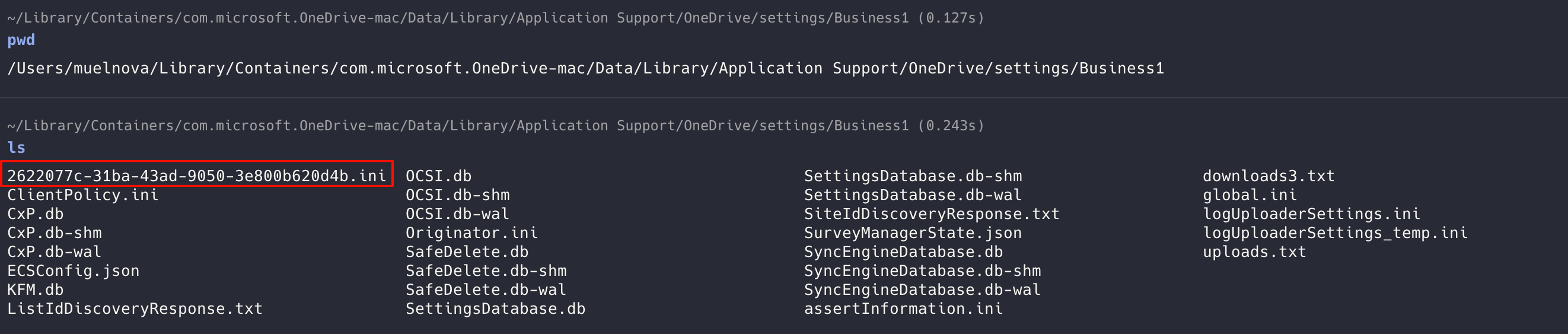
Task: Select SurveyManagerState.json in the output
Action: pos(913,233)
